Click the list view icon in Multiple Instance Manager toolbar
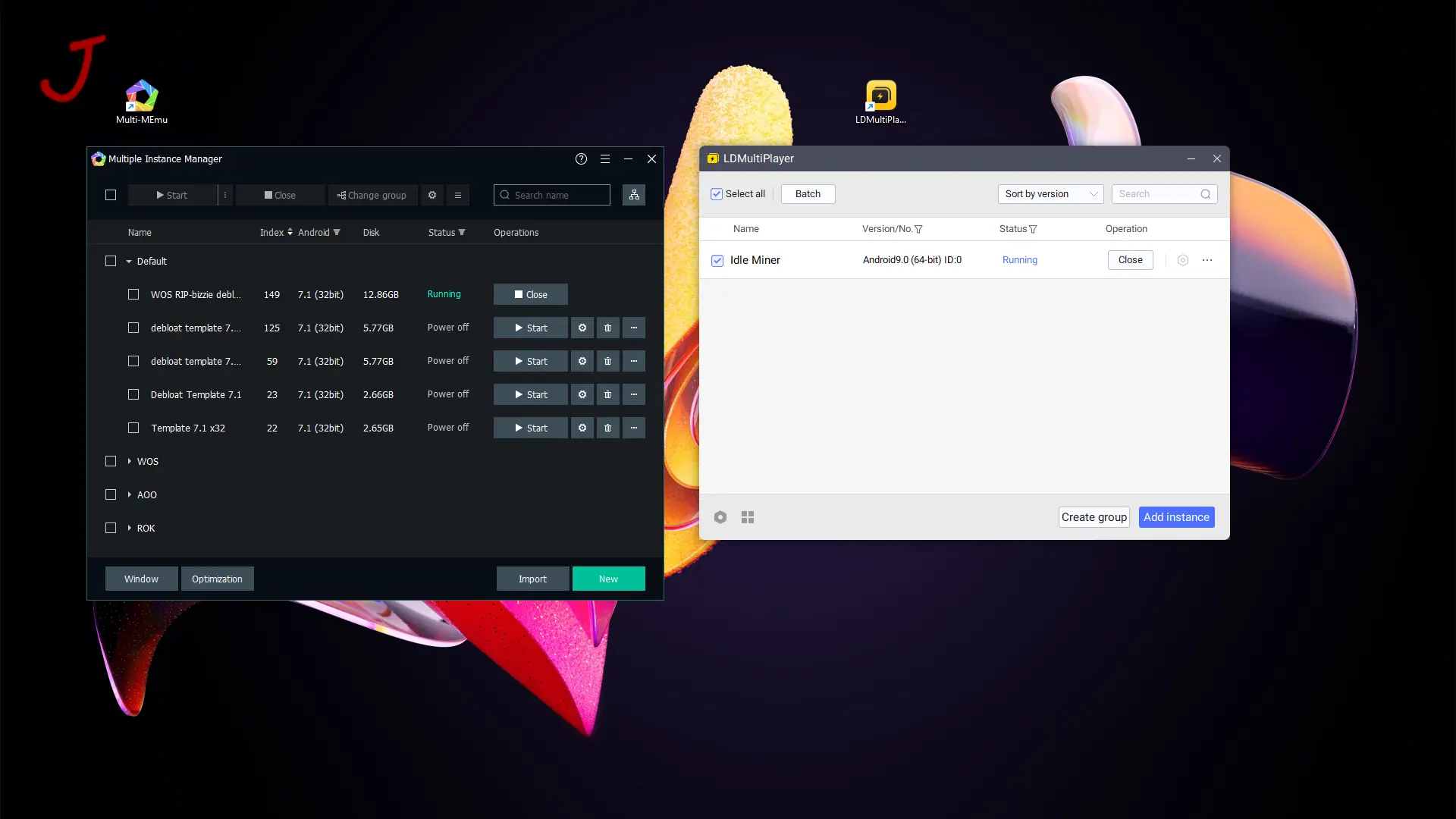Screen dimensions: 1456x819 pos(458,195)
